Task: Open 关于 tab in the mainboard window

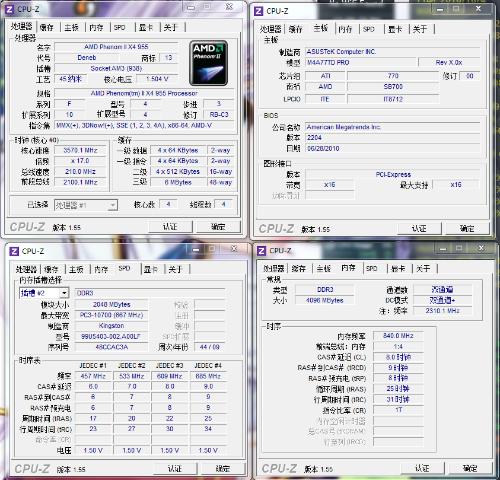Action: 420,29
